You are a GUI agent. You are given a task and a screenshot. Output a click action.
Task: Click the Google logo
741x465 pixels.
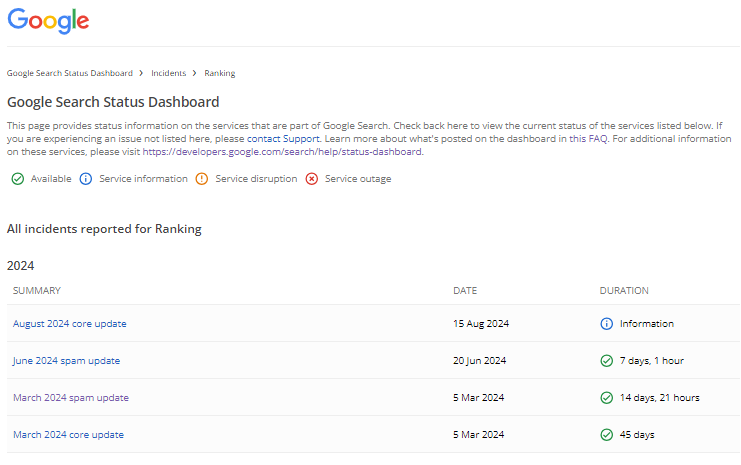pyautogui.click(x=48, y=21)
